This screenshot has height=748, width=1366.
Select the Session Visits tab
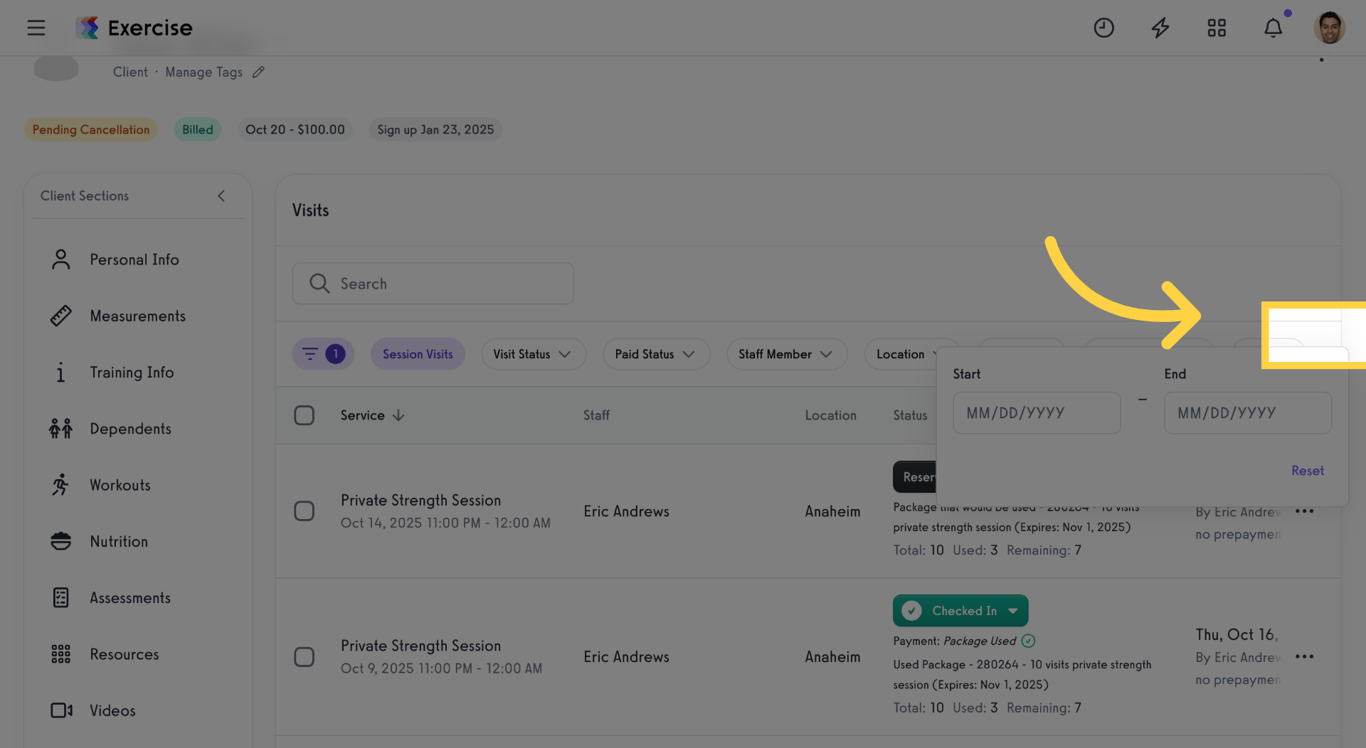418,353
